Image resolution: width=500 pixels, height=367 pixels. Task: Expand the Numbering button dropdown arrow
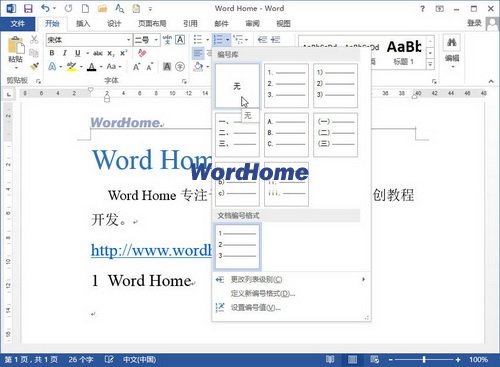(x=228, y=40)
